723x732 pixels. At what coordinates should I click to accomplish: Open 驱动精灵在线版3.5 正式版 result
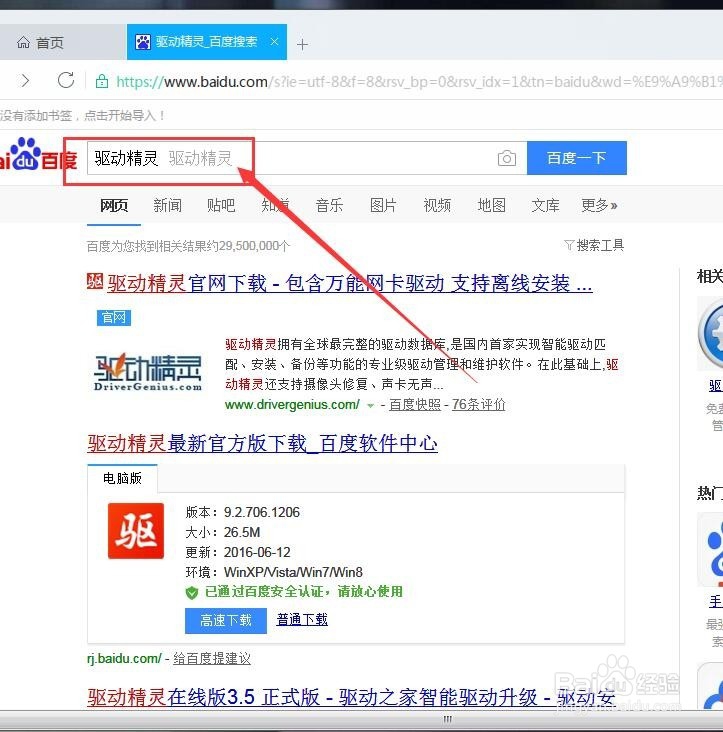coord(351,697)
